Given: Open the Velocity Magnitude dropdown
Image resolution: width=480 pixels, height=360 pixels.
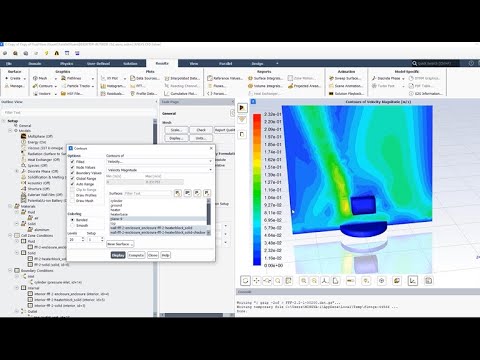Looking at the screenshot, I should 159,170.
